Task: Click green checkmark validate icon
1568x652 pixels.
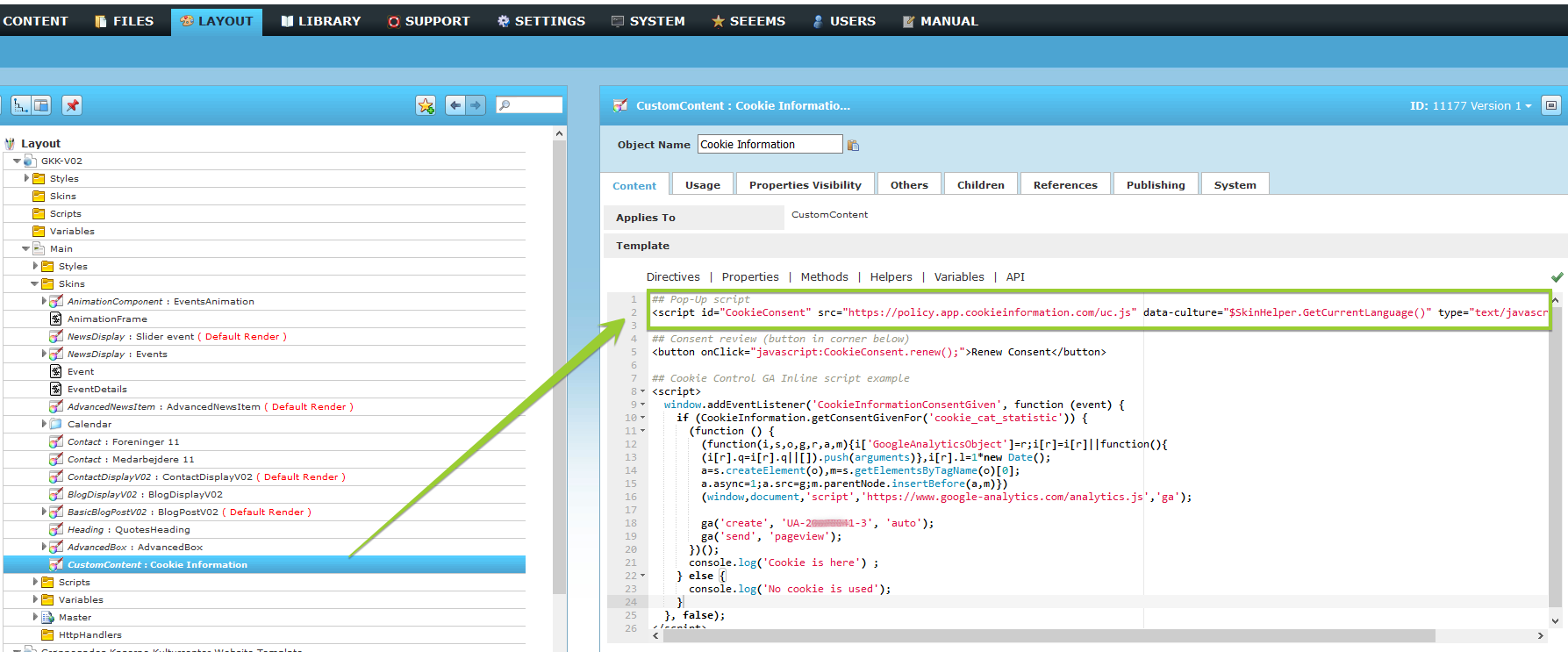Action: click(1557, 277)
